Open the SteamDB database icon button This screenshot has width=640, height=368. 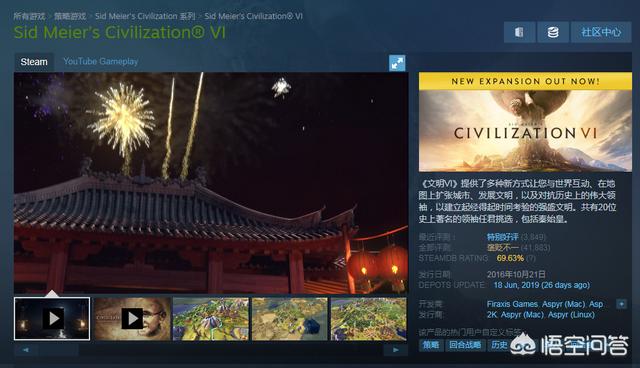tap(553, 32)
